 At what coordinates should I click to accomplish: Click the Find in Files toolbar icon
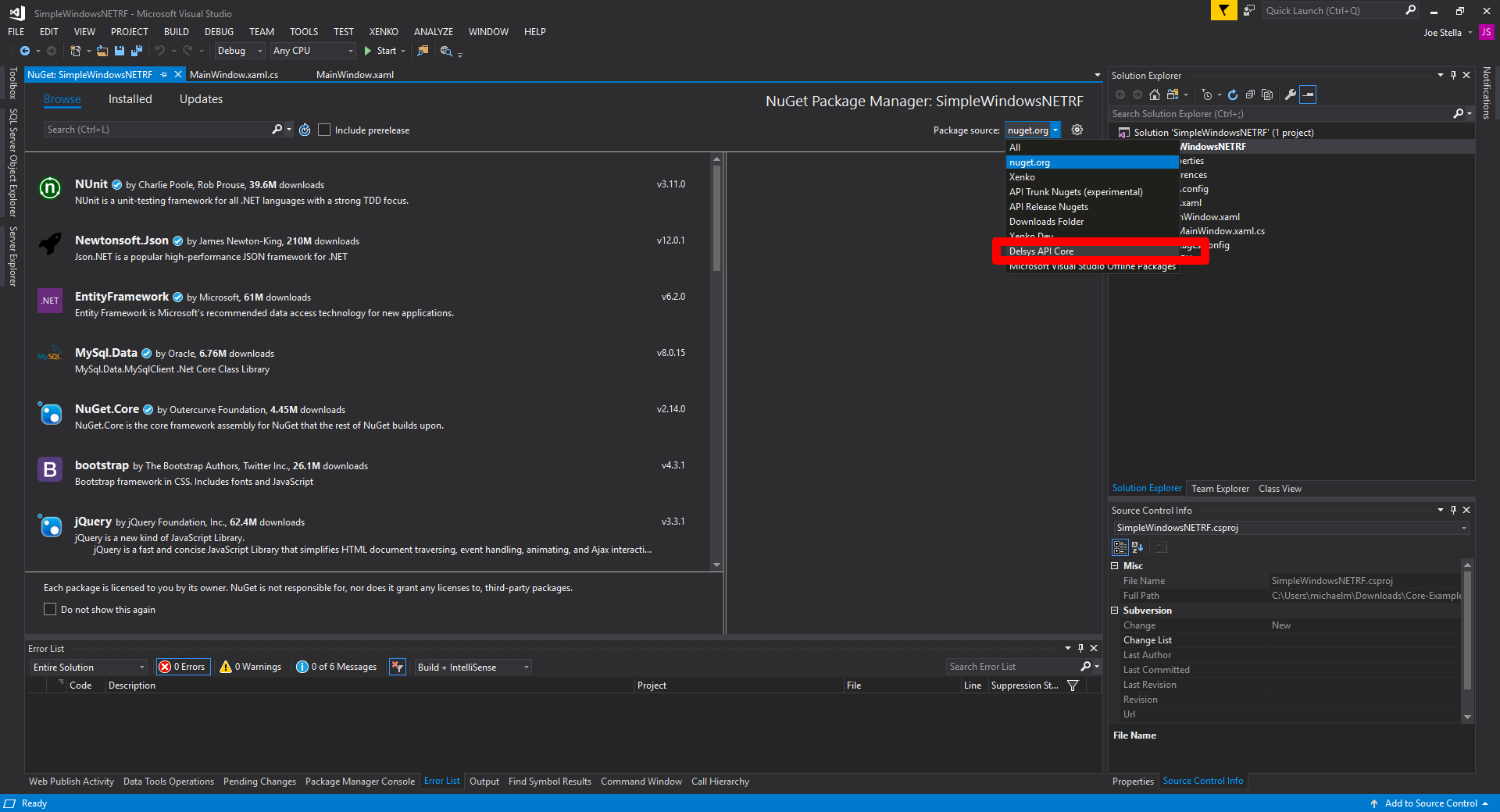[423, 51]
